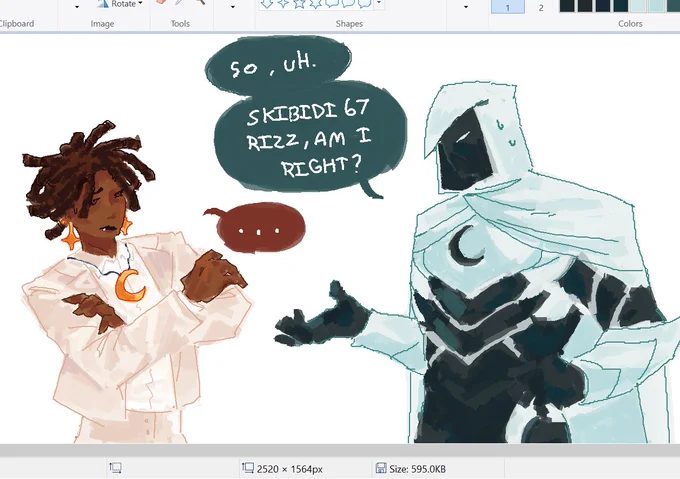Click the 'Image' group label
Viewport: 680px width, 479px height.
click(x=102, y=24)
